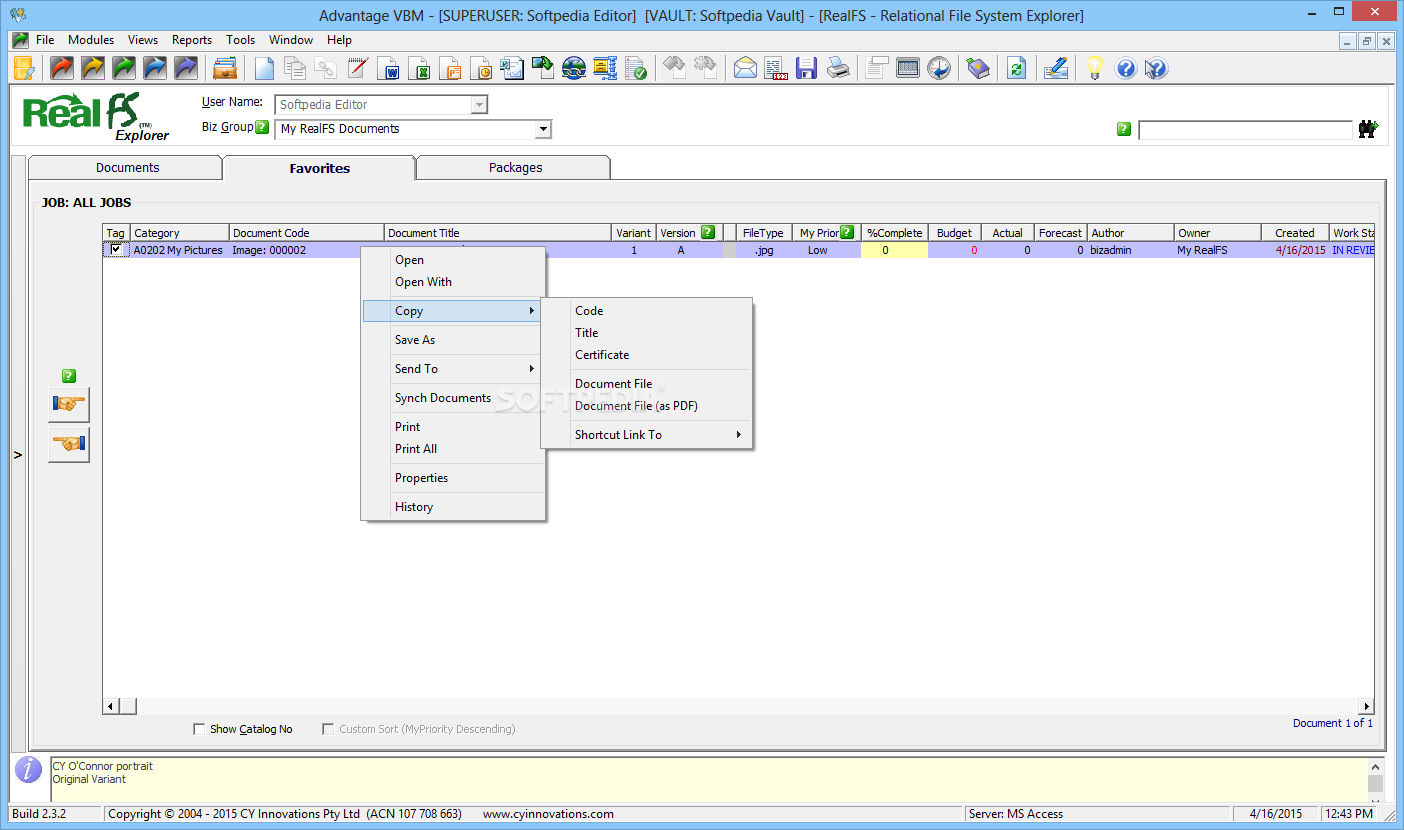The height and width of the screenshot is (830, 1404).
Task: Click the pen signing cheque icon
Action: click(1056, 68)
